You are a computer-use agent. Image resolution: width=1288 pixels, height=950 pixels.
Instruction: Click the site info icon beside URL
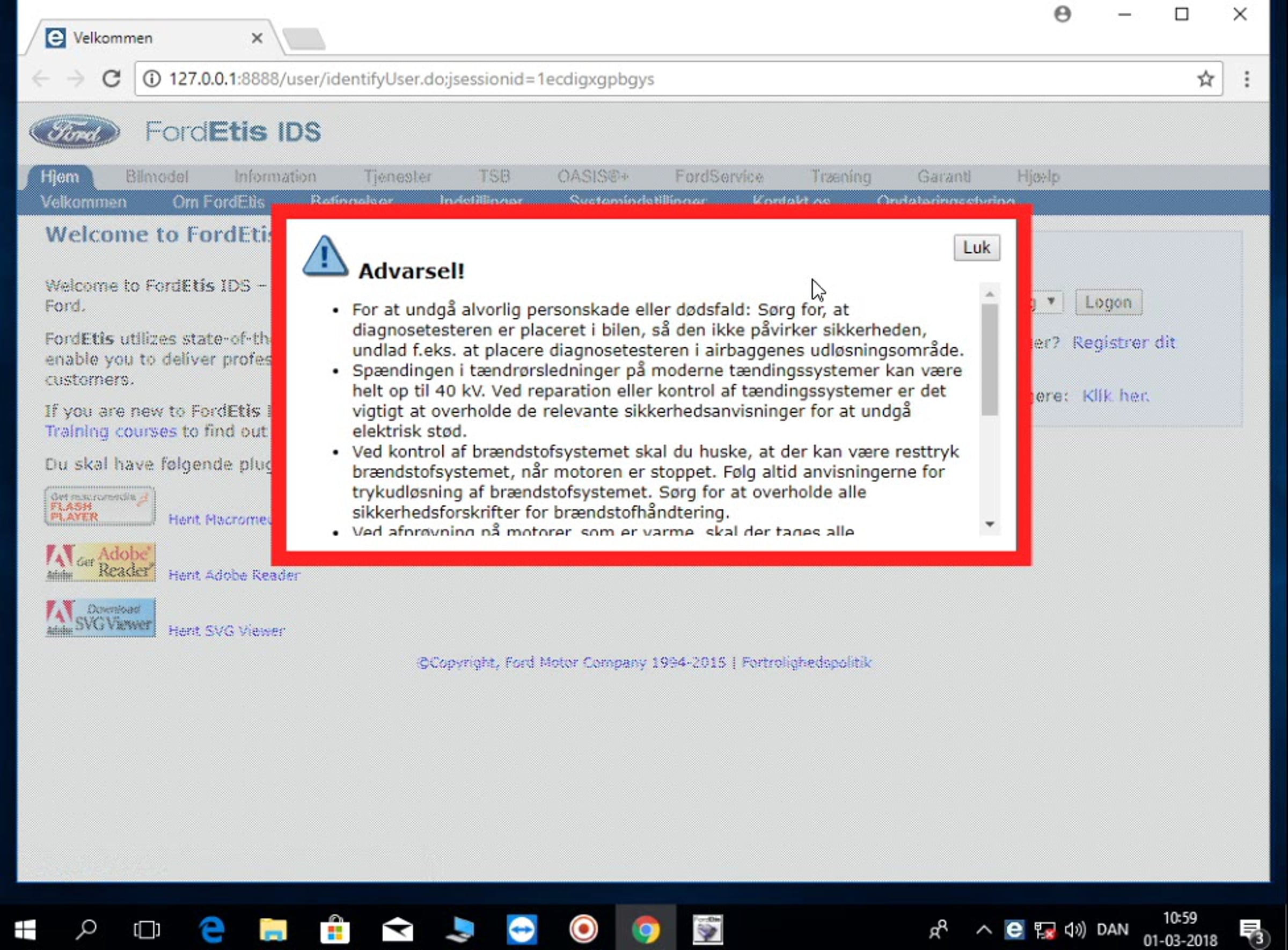point(152,79)
